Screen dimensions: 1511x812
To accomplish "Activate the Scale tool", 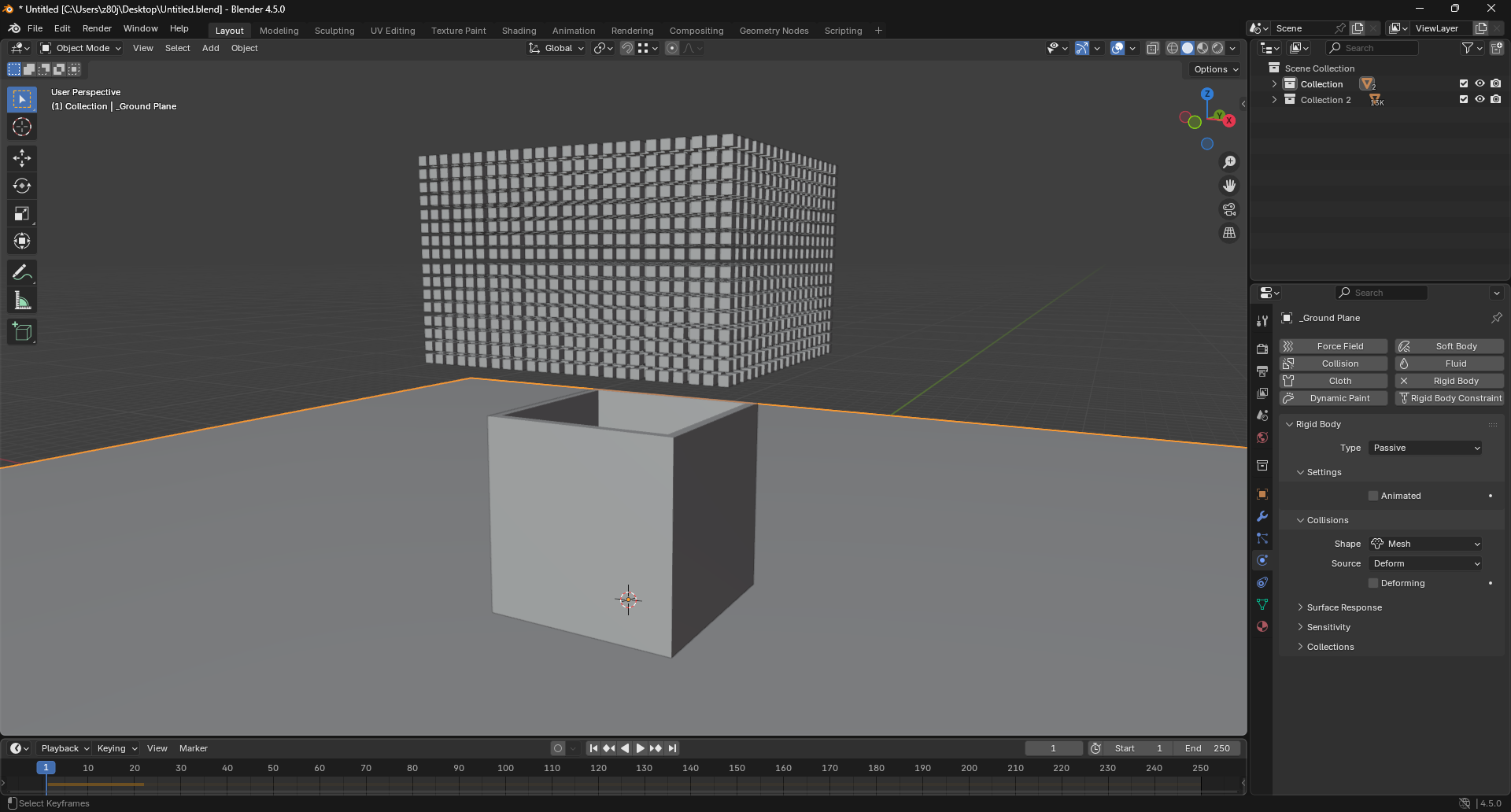I will [22, 213].
